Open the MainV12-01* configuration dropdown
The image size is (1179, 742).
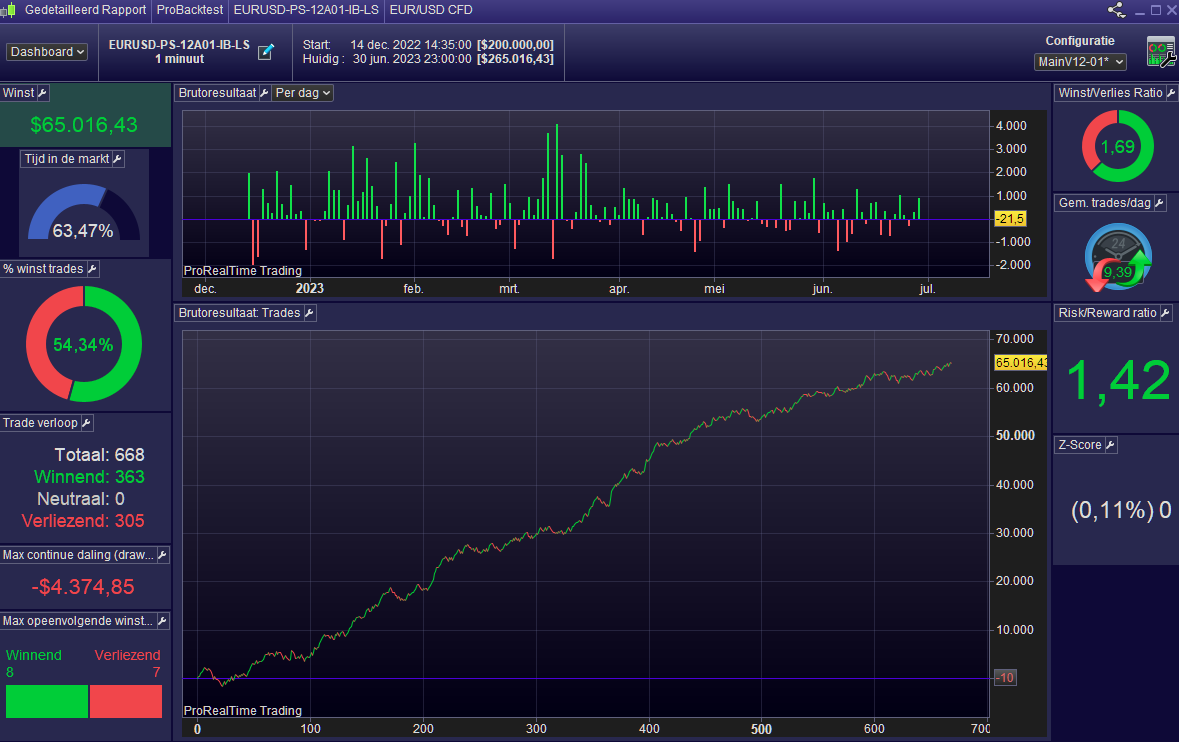(x=1080, y=62)
